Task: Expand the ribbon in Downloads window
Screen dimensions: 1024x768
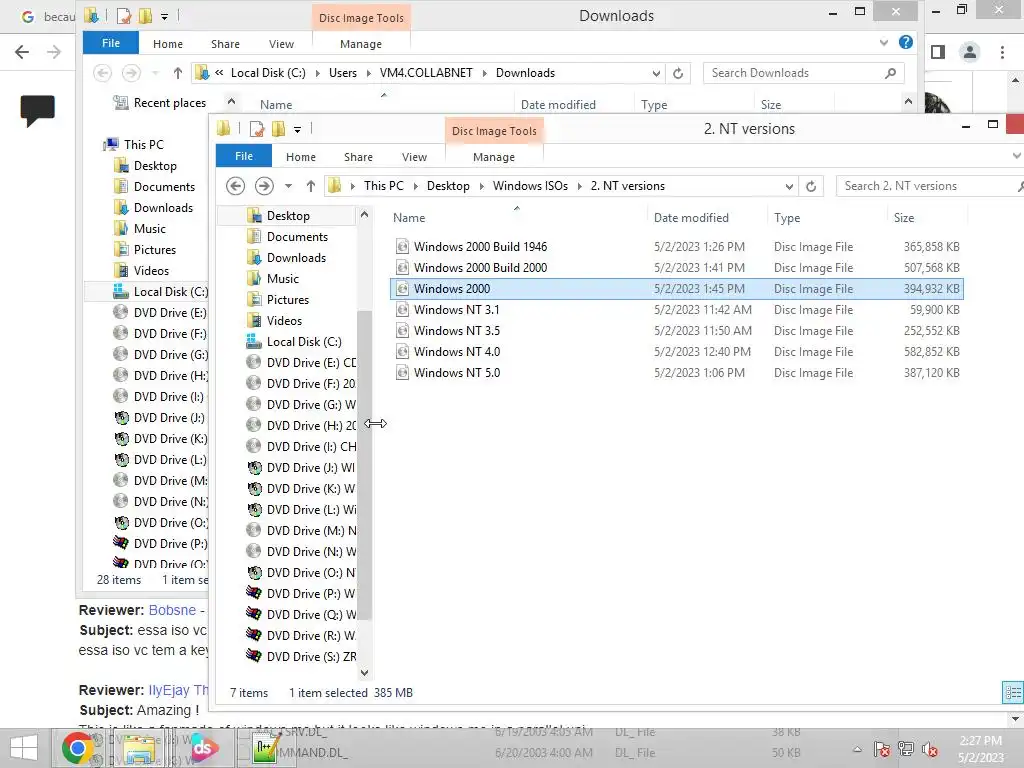Action: tap(884, 42)
